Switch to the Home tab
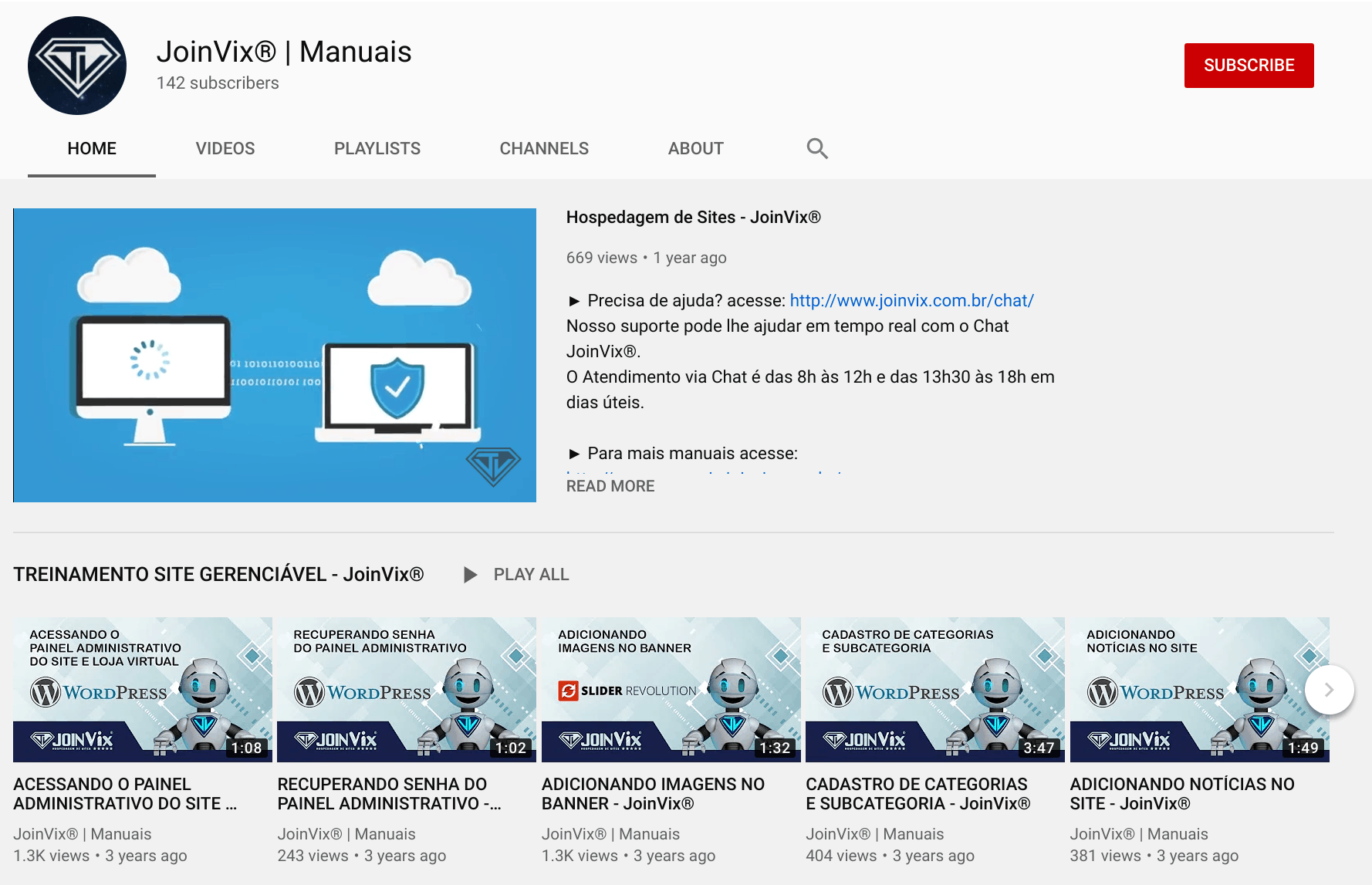1372x885 pixels. pyautogui.click(x=92, y=148)
